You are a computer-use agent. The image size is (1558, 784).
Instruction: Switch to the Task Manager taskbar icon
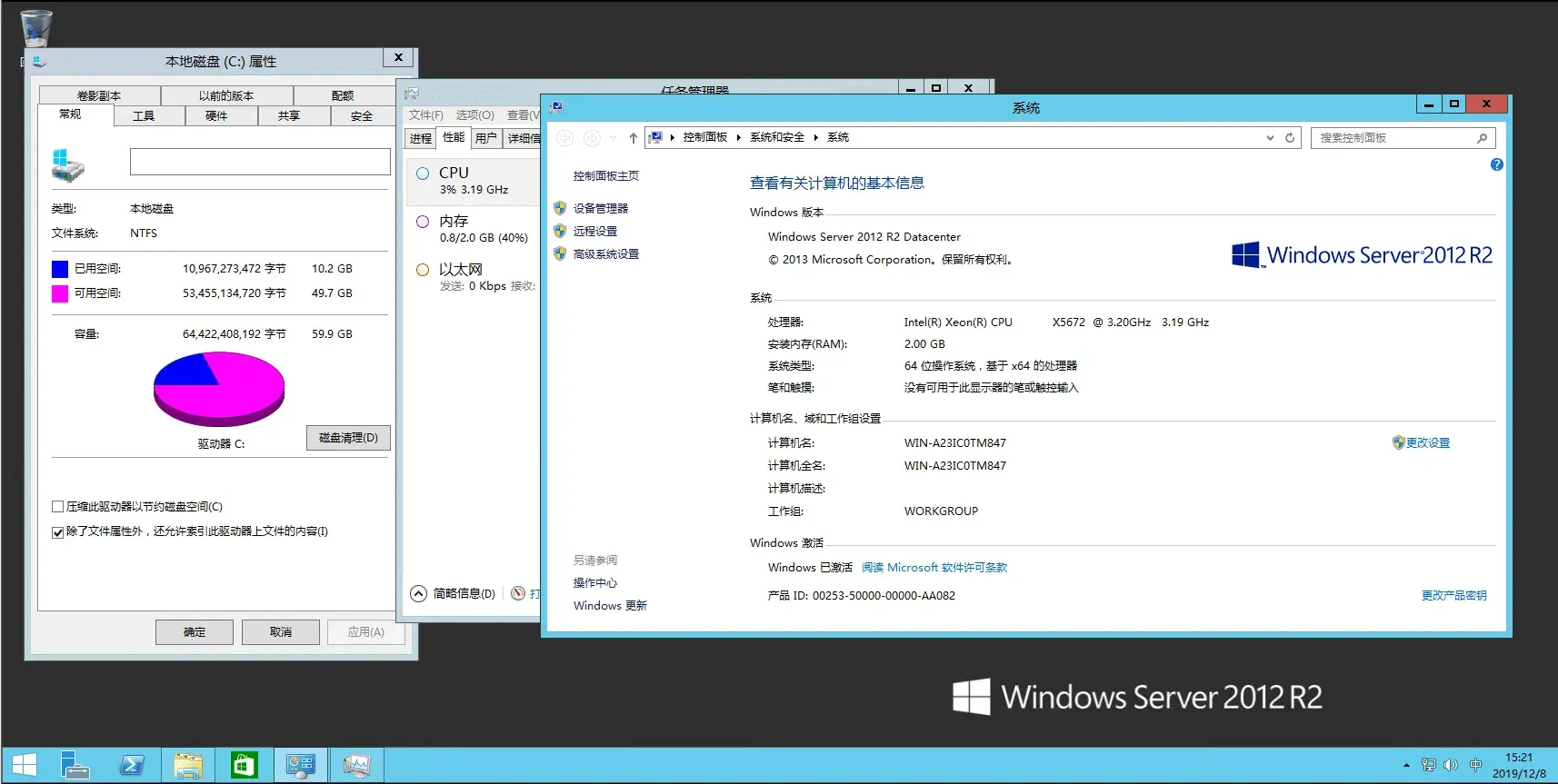[356, 765]
